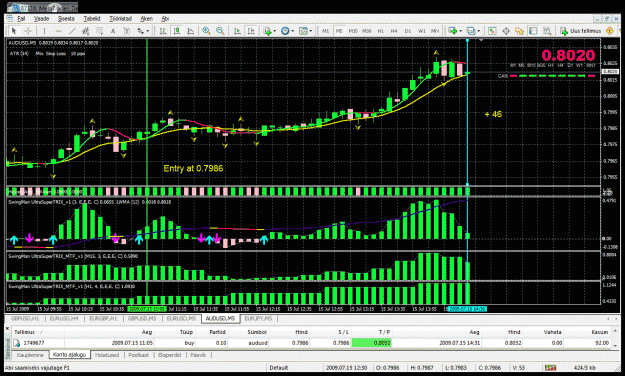Screen dimensions: 625x376
Task: Select the cursor arrow tool
Action: pos(14,31)
